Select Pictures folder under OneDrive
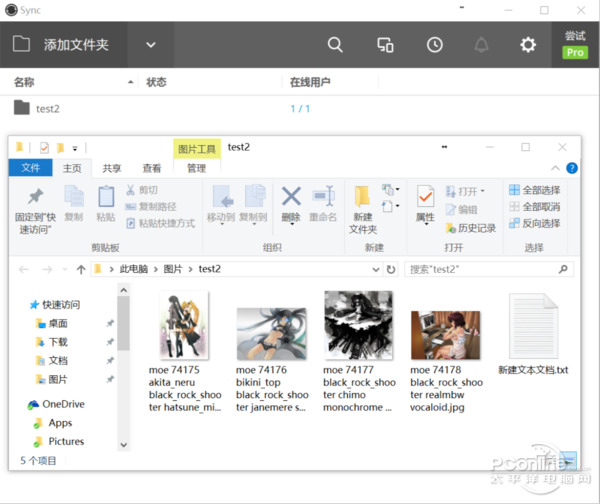600x504 pixels. pyautogui.click(x=59, y=441)
